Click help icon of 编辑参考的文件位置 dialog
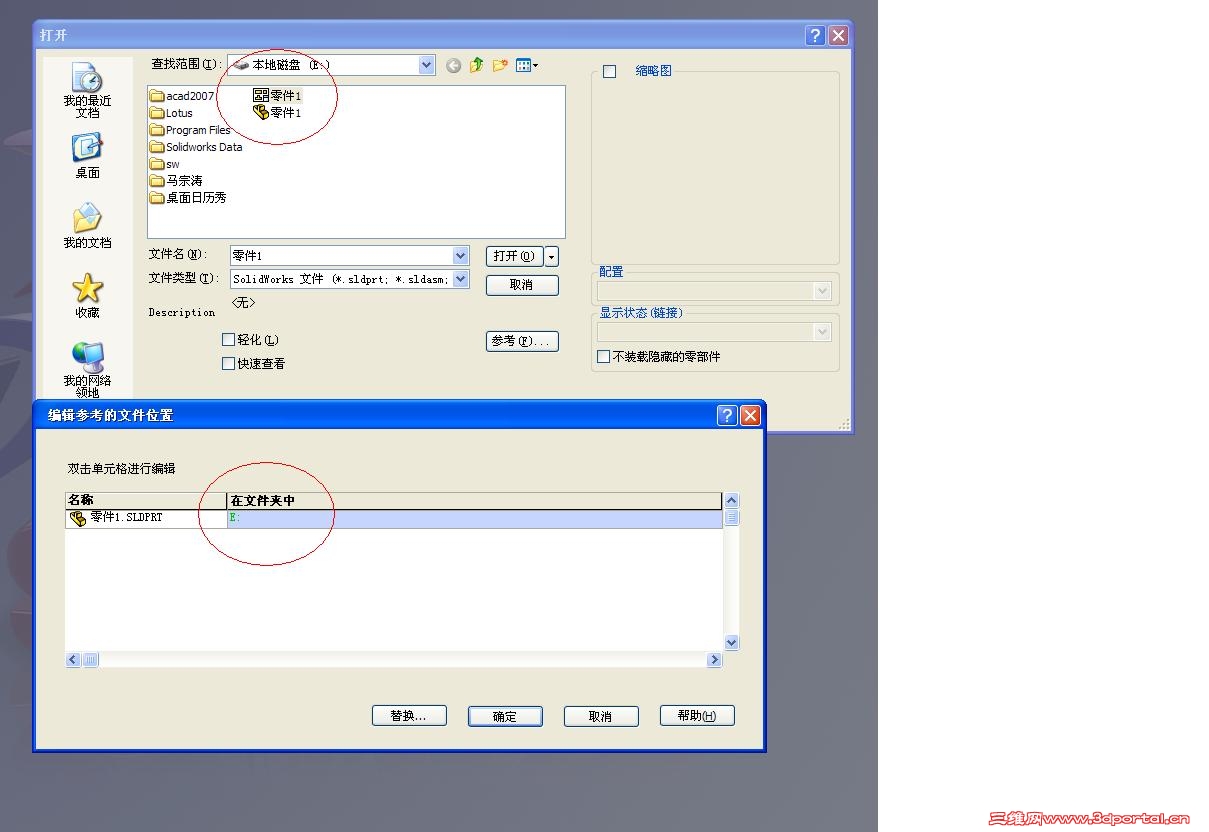This screenshot has width=1209, height=832. point(727,415)
